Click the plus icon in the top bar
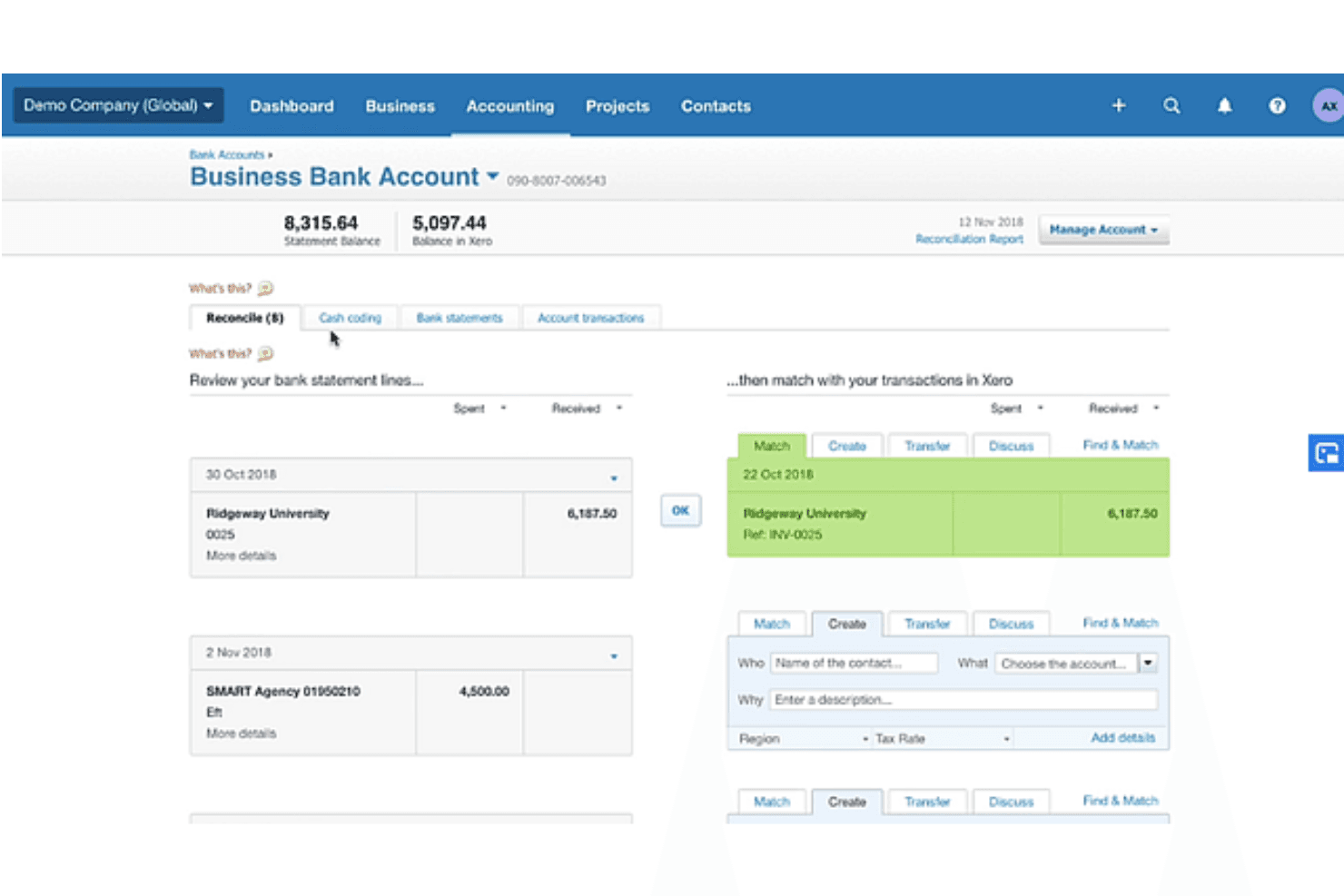 [1119, 105]
